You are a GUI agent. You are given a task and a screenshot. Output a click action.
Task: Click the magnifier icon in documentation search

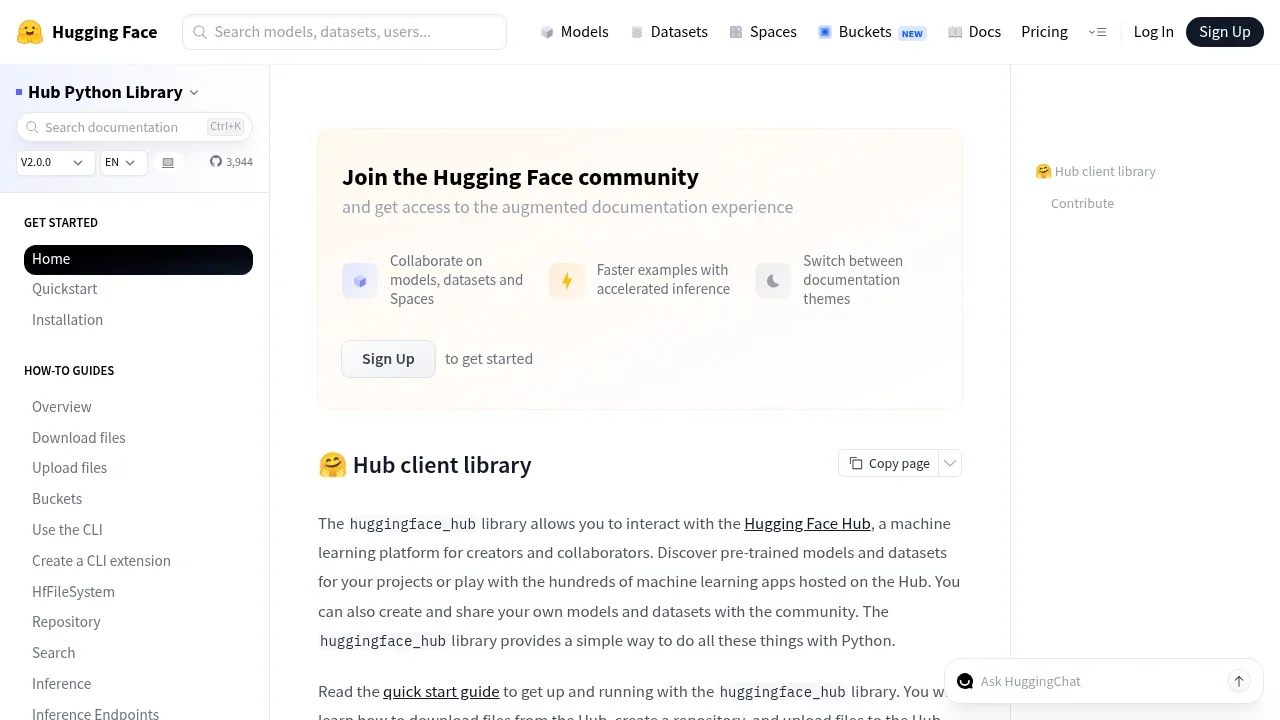tap(32, 127)
